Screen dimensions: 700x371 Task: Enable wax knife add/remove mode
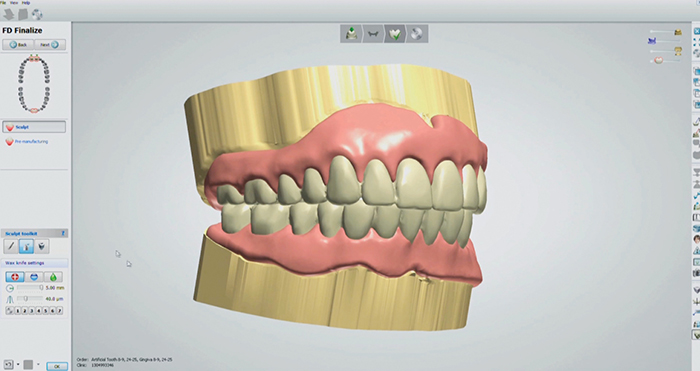point(15,277)
